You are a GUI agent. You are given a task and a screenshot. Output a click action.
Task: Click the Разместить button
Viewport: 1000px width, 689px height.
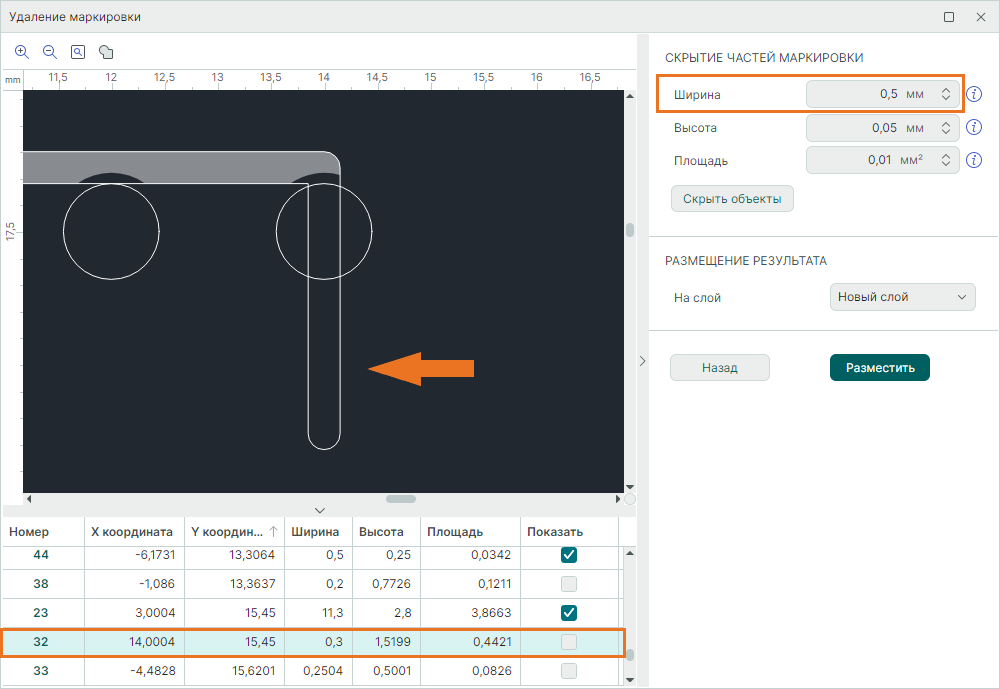pos(880,368)
